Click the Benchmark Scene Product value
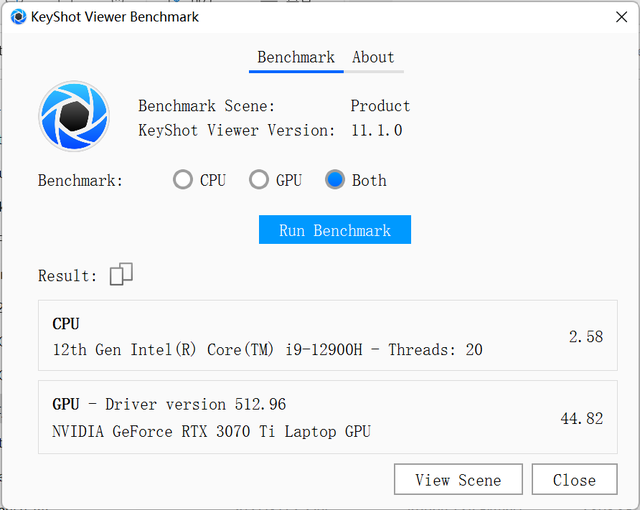The height and width of the screenshot is (510, 640). click(380, 106)
